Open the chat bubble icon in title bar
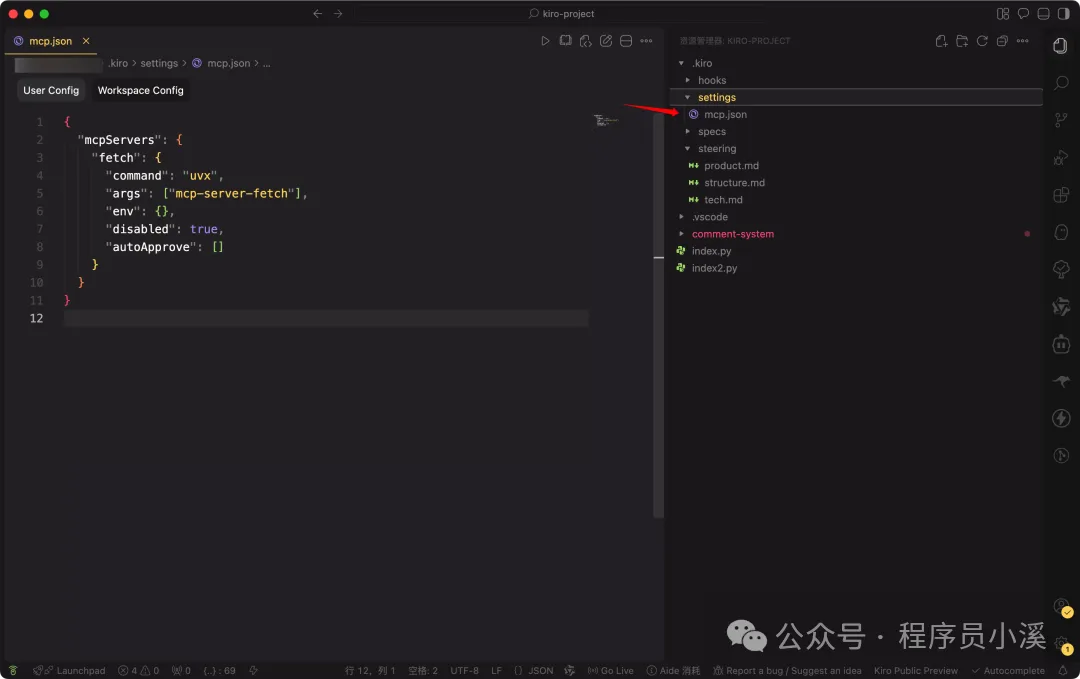Screen dimensions: 1080x679 coord(1024,14)
